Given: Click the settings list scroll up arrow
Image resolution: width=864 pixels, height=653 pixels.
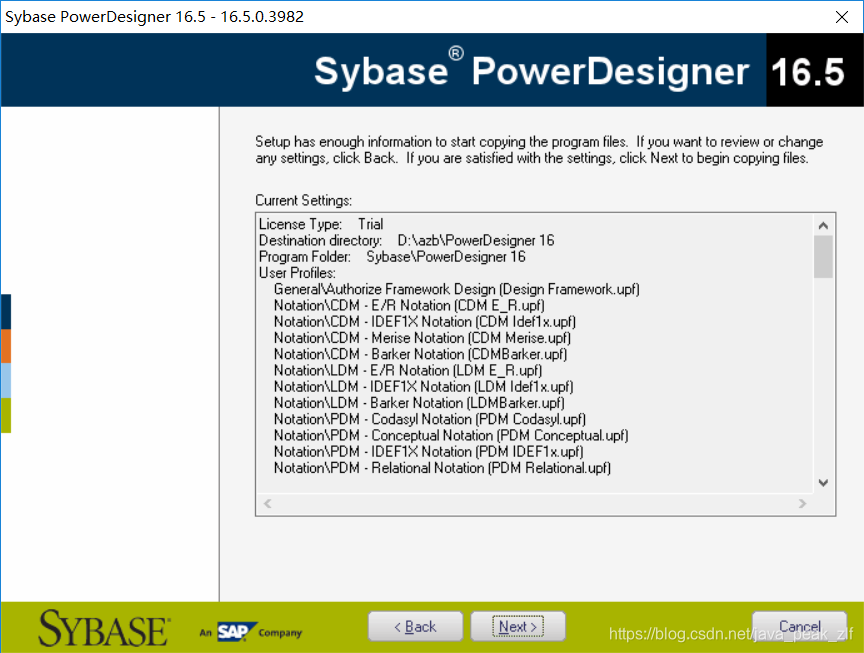Looking at the screenshot, I should click(x=823, y=225).
